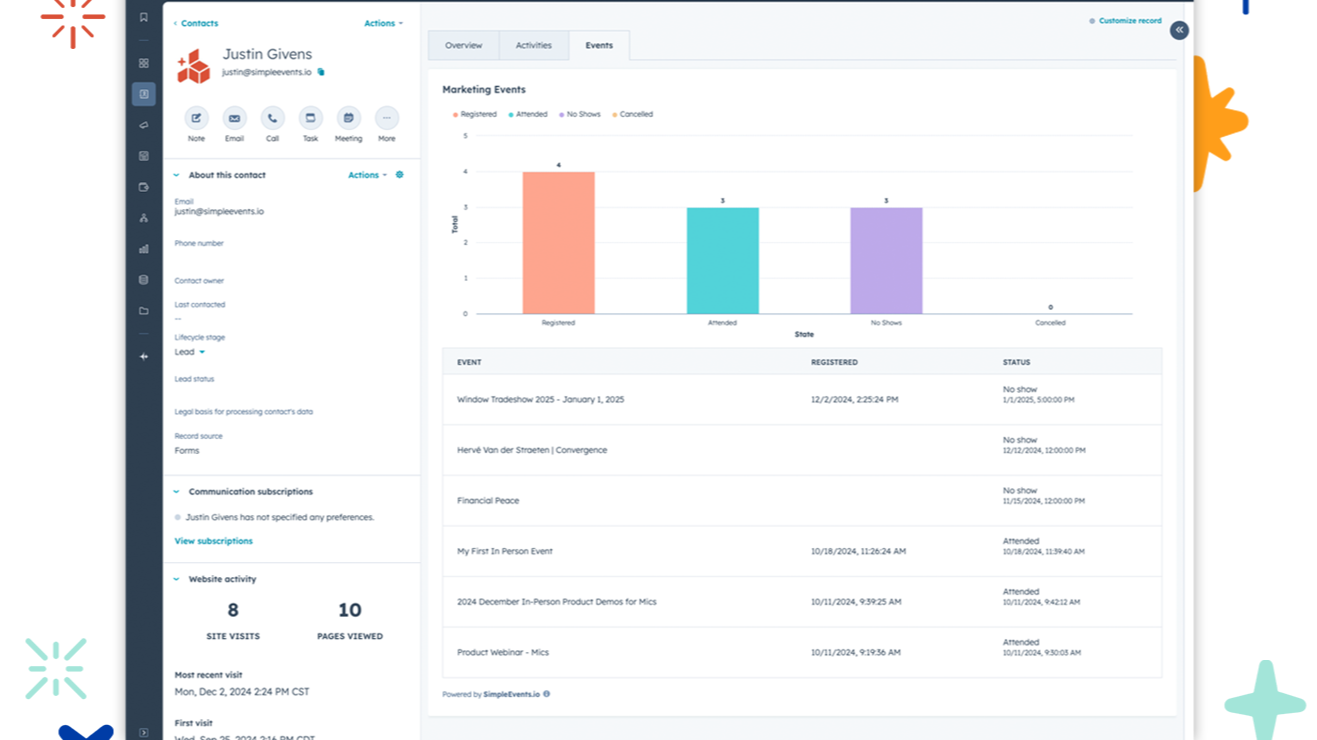The width and height of the screenshot is (1317, 740).
Task: Click the orange Registered bar in the chart
Action: pos(558,243)
